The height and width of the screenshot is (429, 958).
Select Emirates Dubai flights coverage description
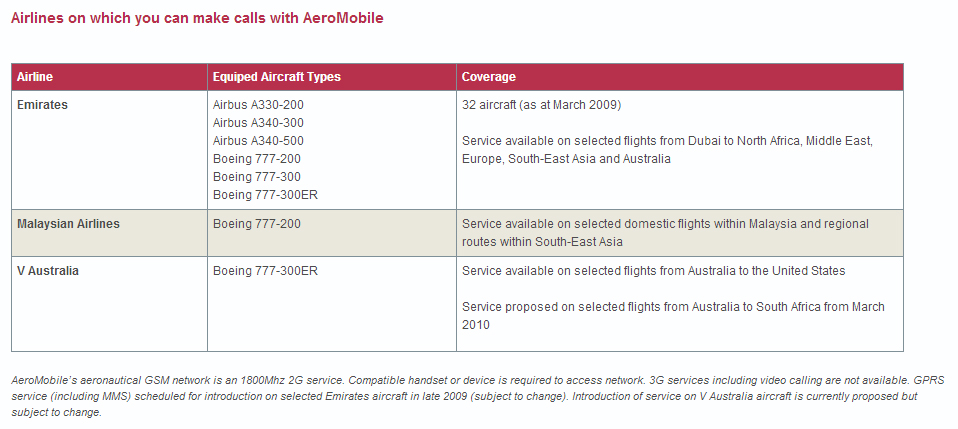(x=667, y=150)
